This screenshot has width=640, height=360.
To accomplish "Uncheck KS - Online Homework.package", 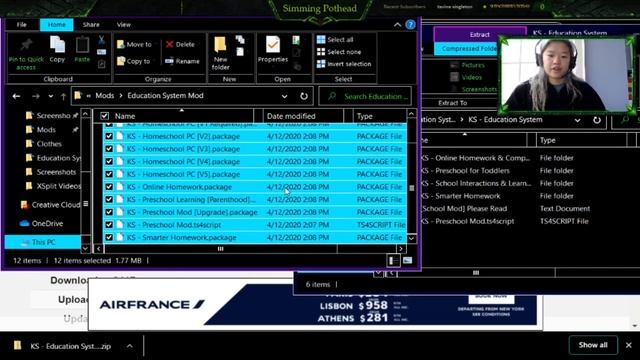I will point(109,187).
